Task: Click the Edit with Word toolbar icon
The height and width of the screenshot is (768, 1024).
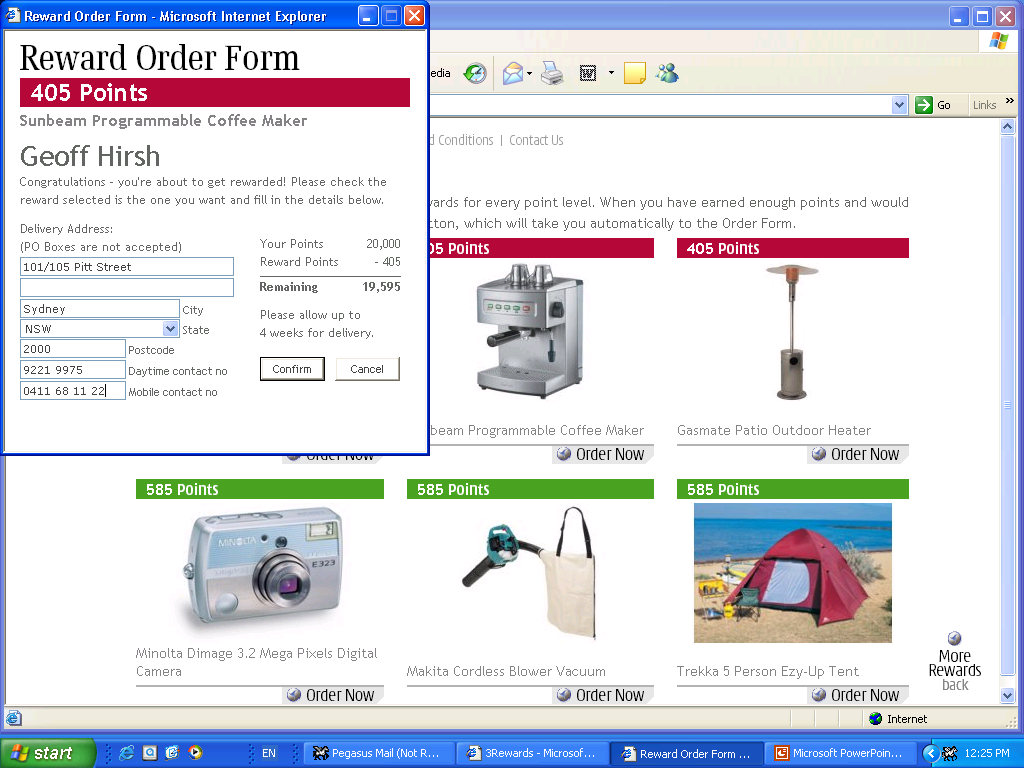Action: tap(588, 73)
